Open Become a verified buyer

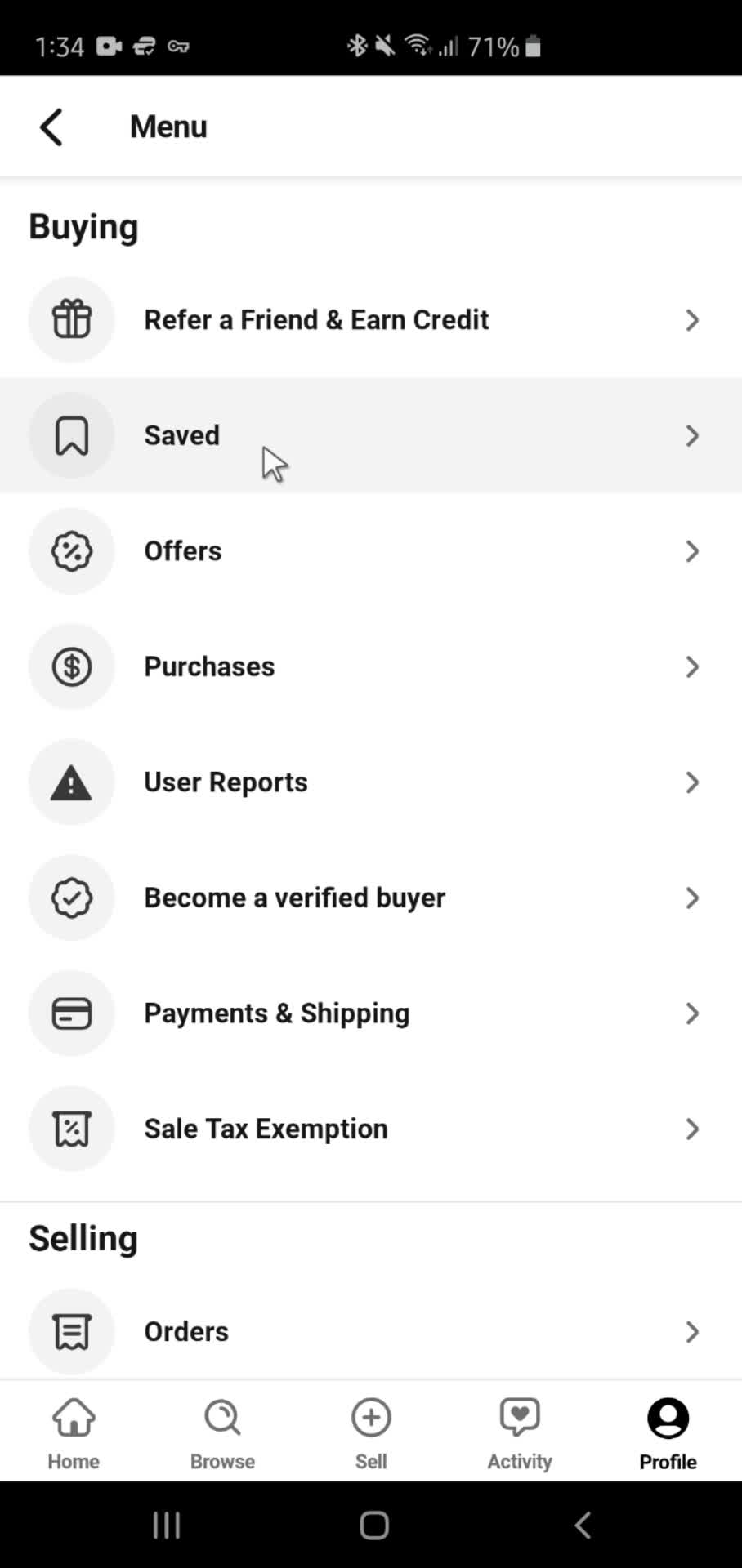click(371, 898)
